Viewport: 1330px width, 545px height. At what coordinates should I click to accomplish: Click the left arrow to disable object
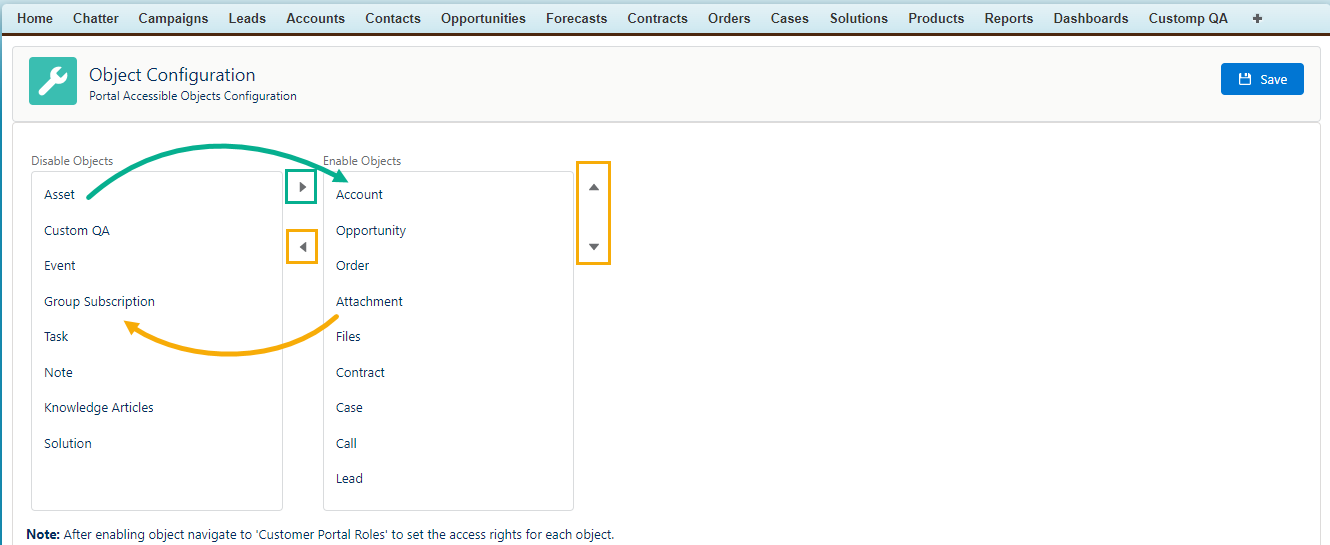point(302,247)
